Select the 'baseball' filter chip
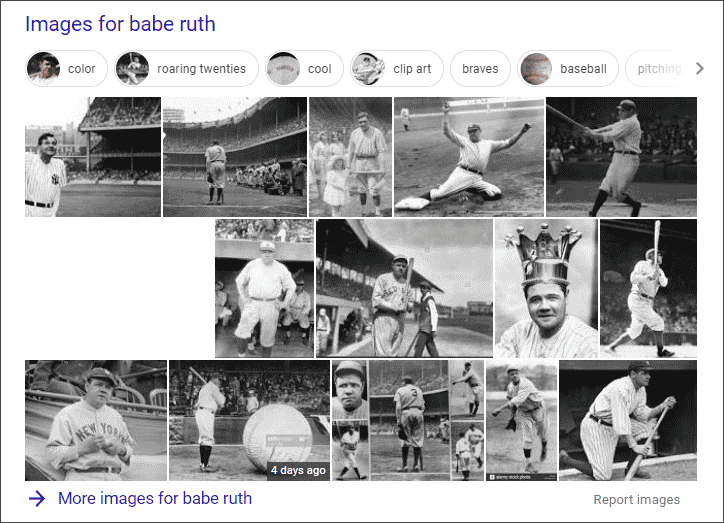This screenshot has width=724, height=523. [567, 68]
